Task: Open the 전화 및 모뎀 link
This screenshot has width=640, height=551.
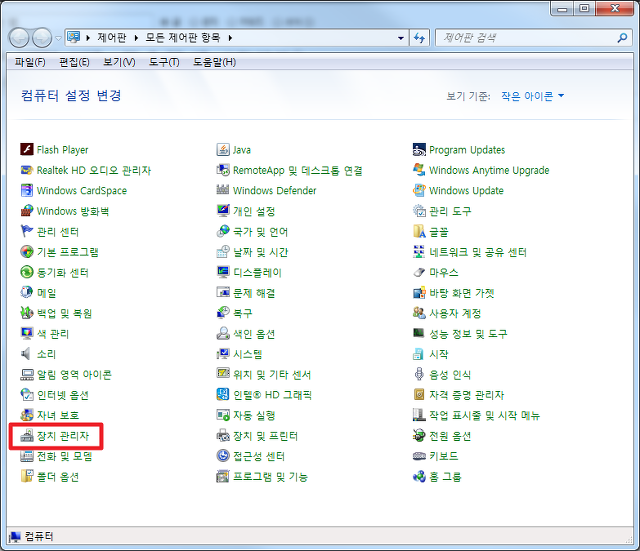Action: tap(64, 456)
